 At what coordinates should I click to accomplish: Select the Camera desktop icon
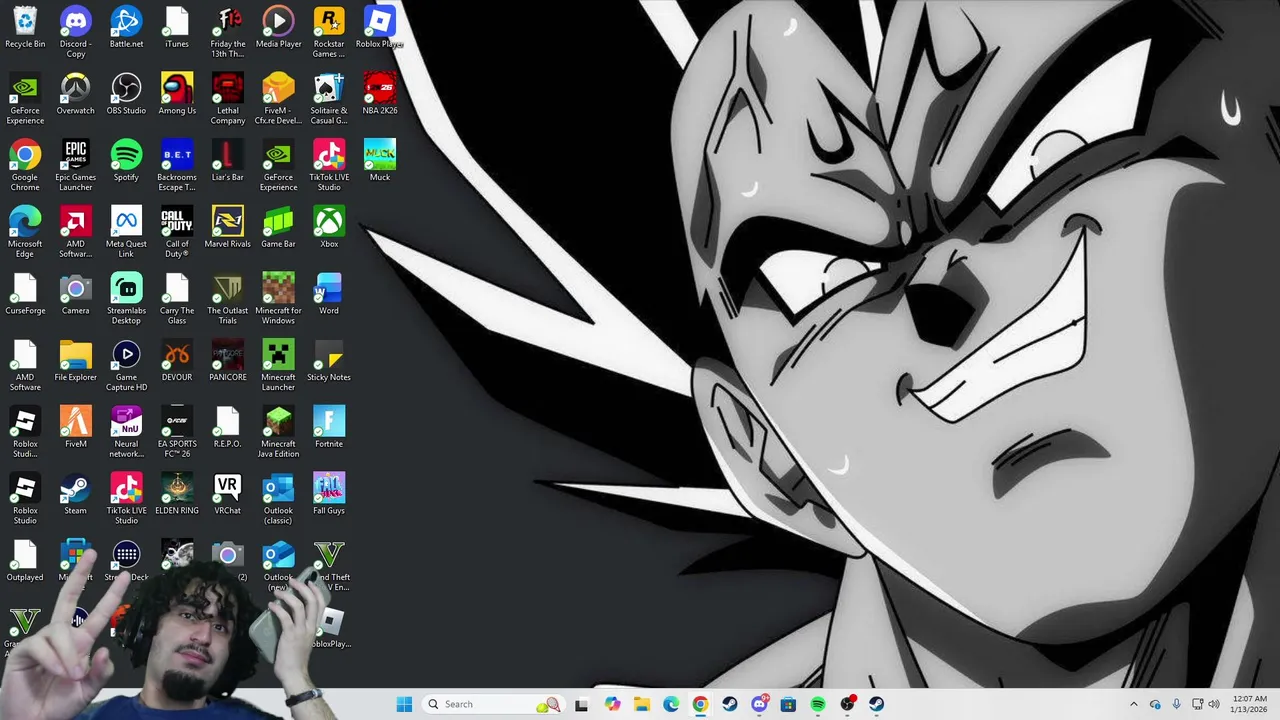(x=76, y=294)
